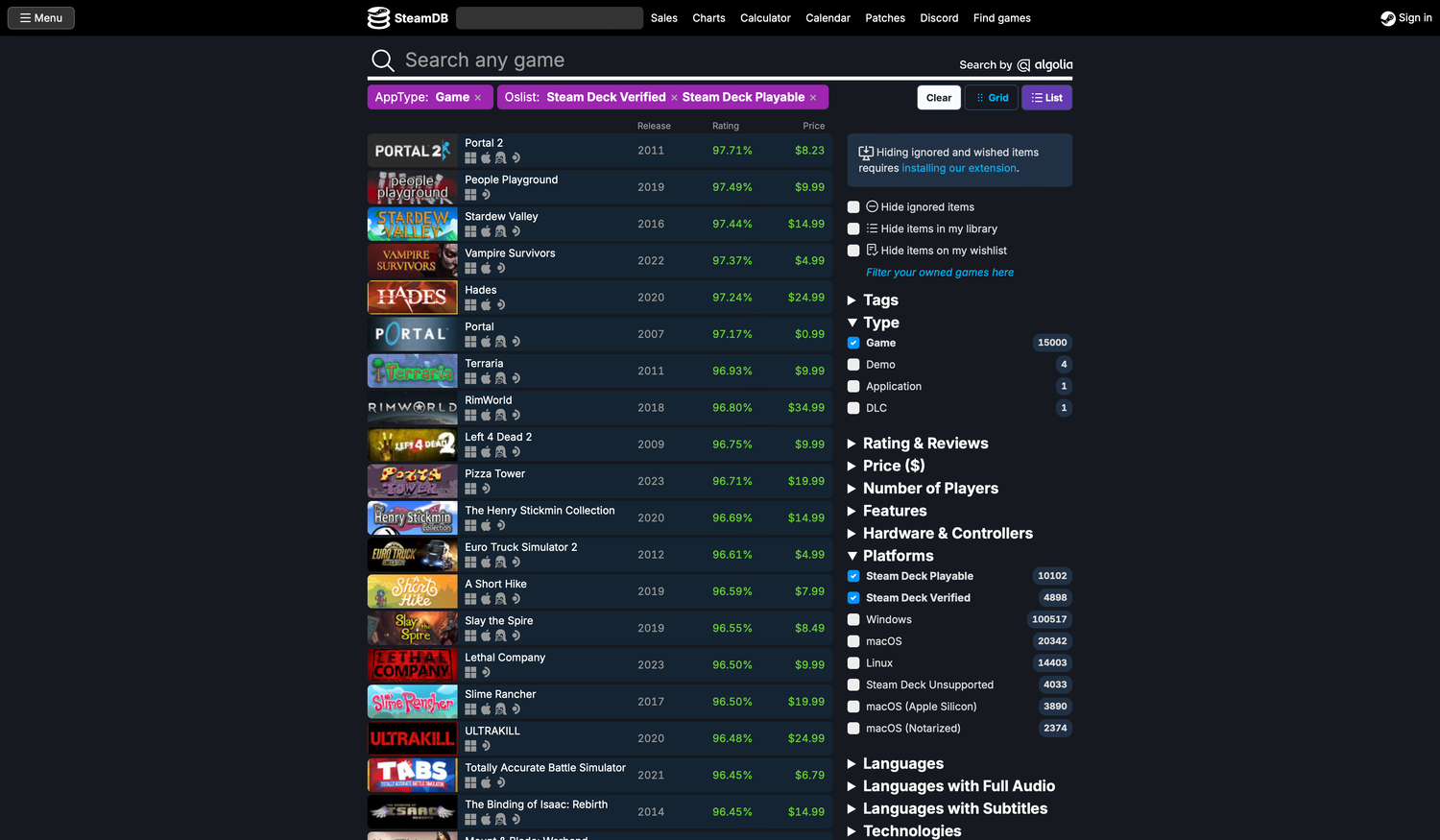Remove the Steam Deck Playable chip filter
This screenshot has height=840, width=1440.
[813, 98]
